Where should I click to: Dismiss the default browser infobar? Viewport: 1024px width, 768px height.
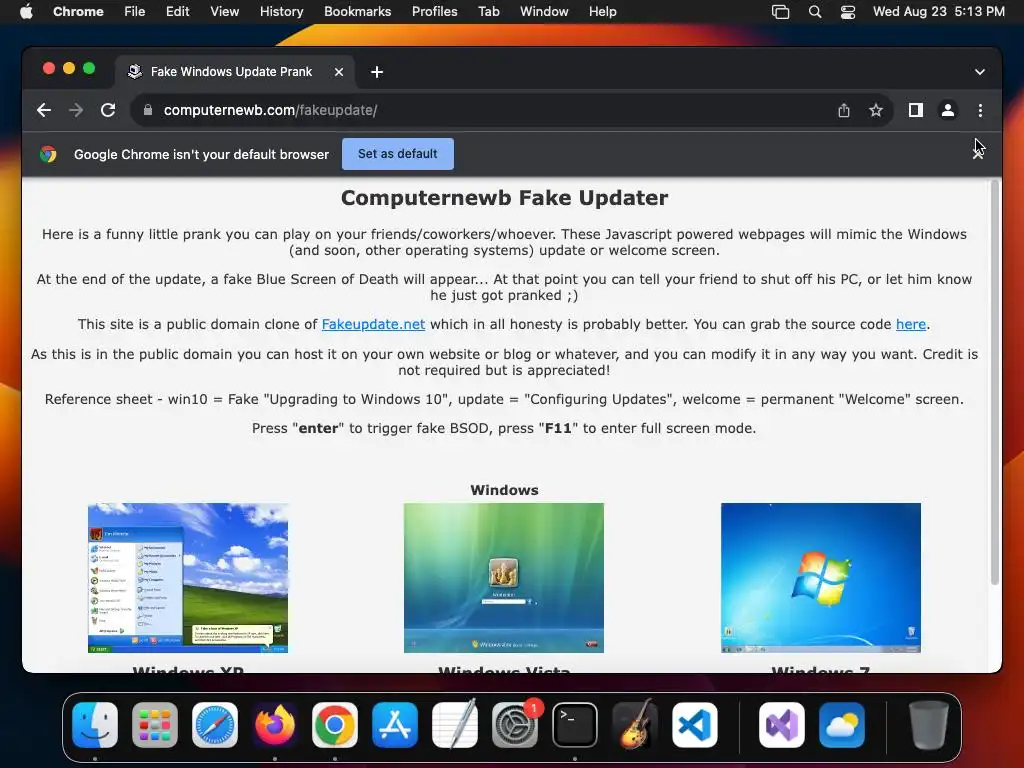(x=978, y=154)
